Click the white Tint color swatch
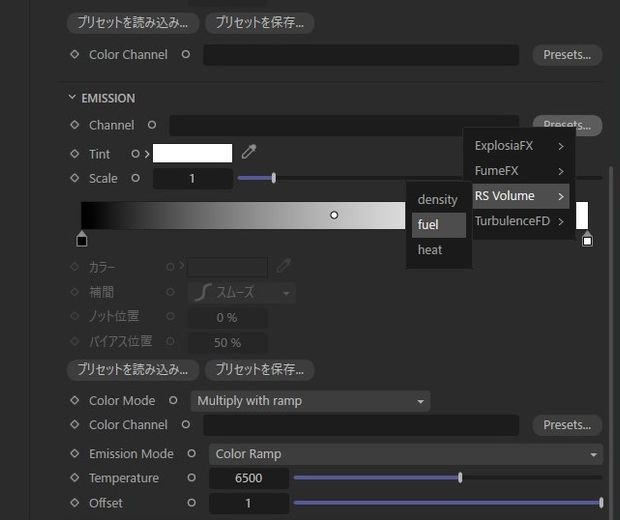 point(193,153)
